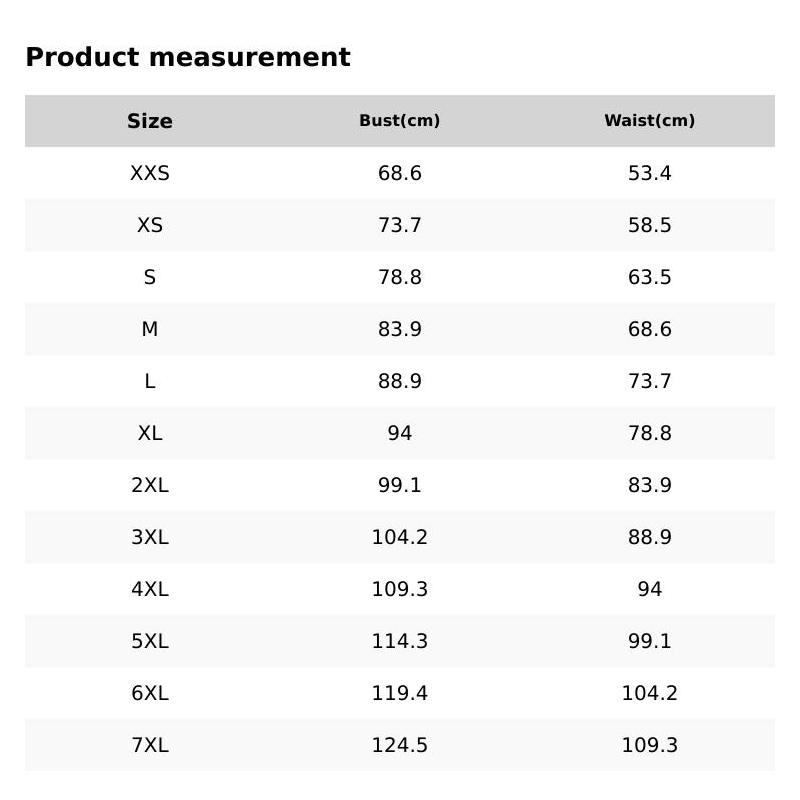Select the 3XL size label
This screenshot has width=800, height=800.
(x=150, y=537)
